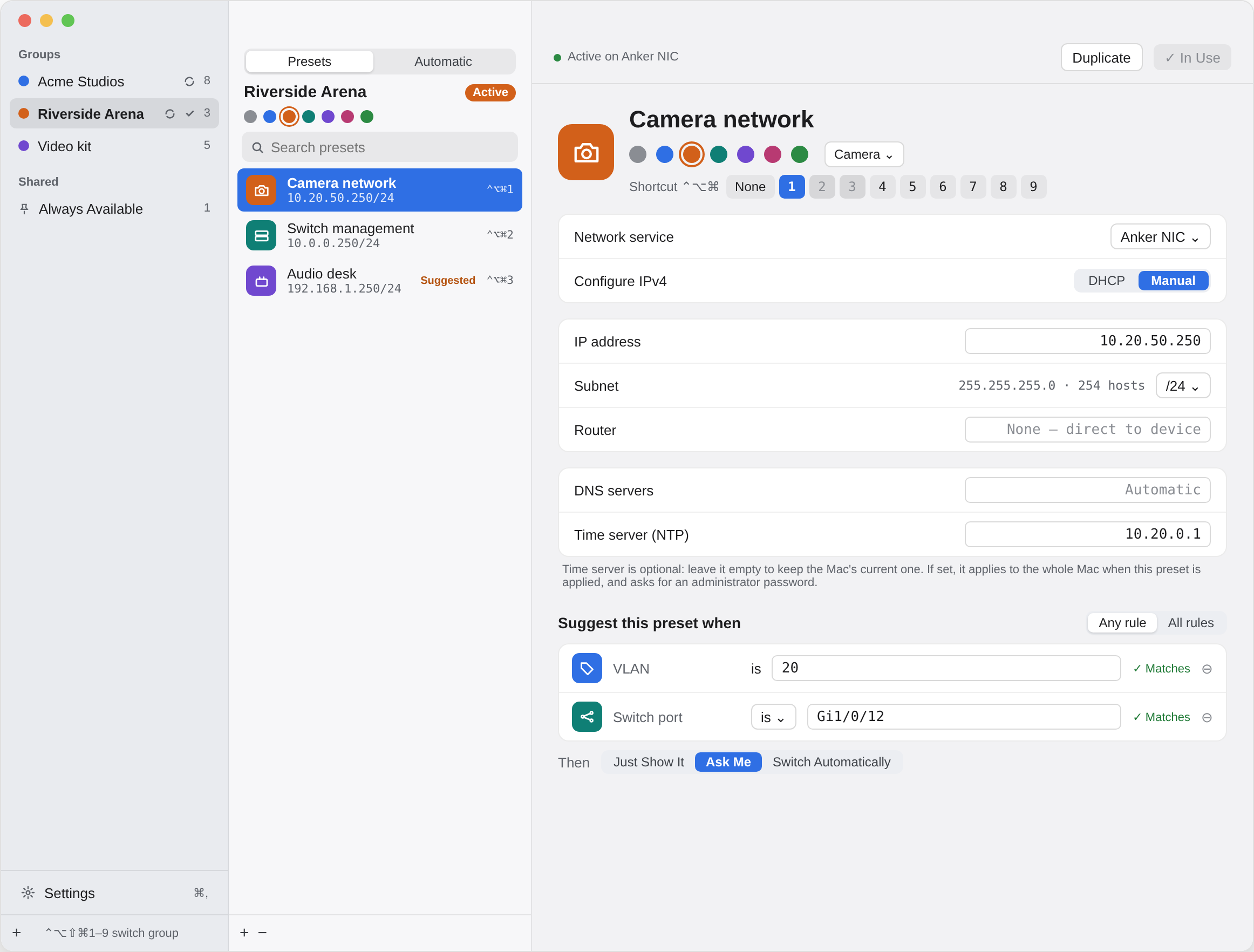Click the sync icon beside Riverside Arena
1254x952 pixels.
pos(169,114)
